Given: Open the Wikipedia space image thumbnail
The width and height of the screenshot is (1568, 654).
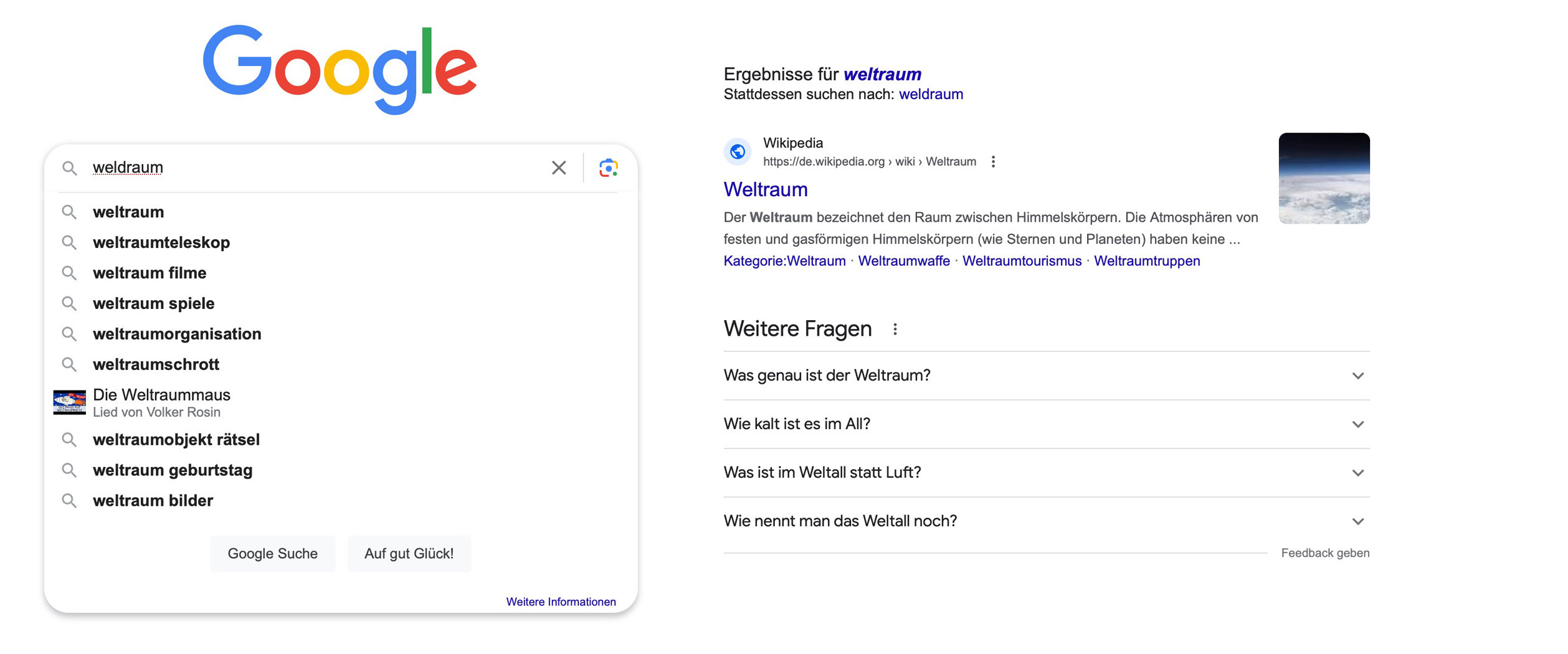Looking at the screenshot, I should [x=1323, y=178].
